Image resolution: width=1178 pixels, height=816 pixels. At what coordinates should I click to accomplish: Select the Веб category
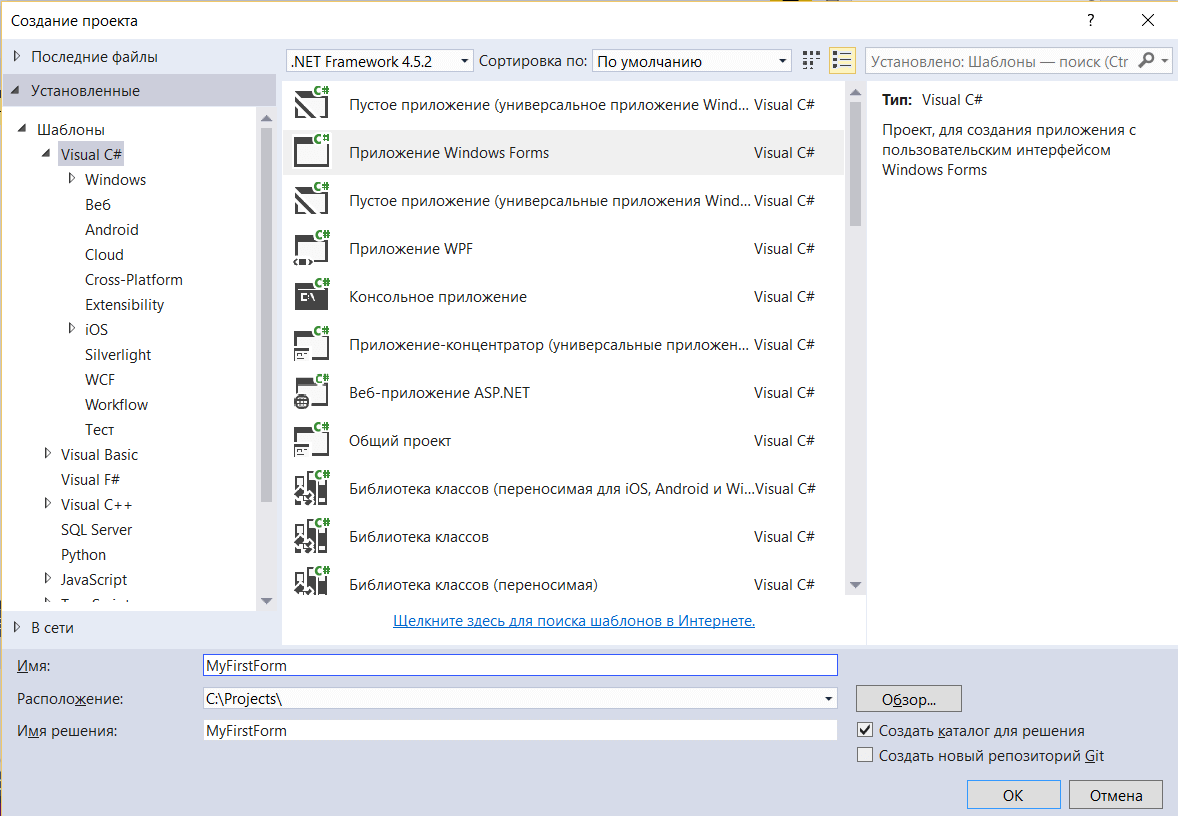click(98, 204)
